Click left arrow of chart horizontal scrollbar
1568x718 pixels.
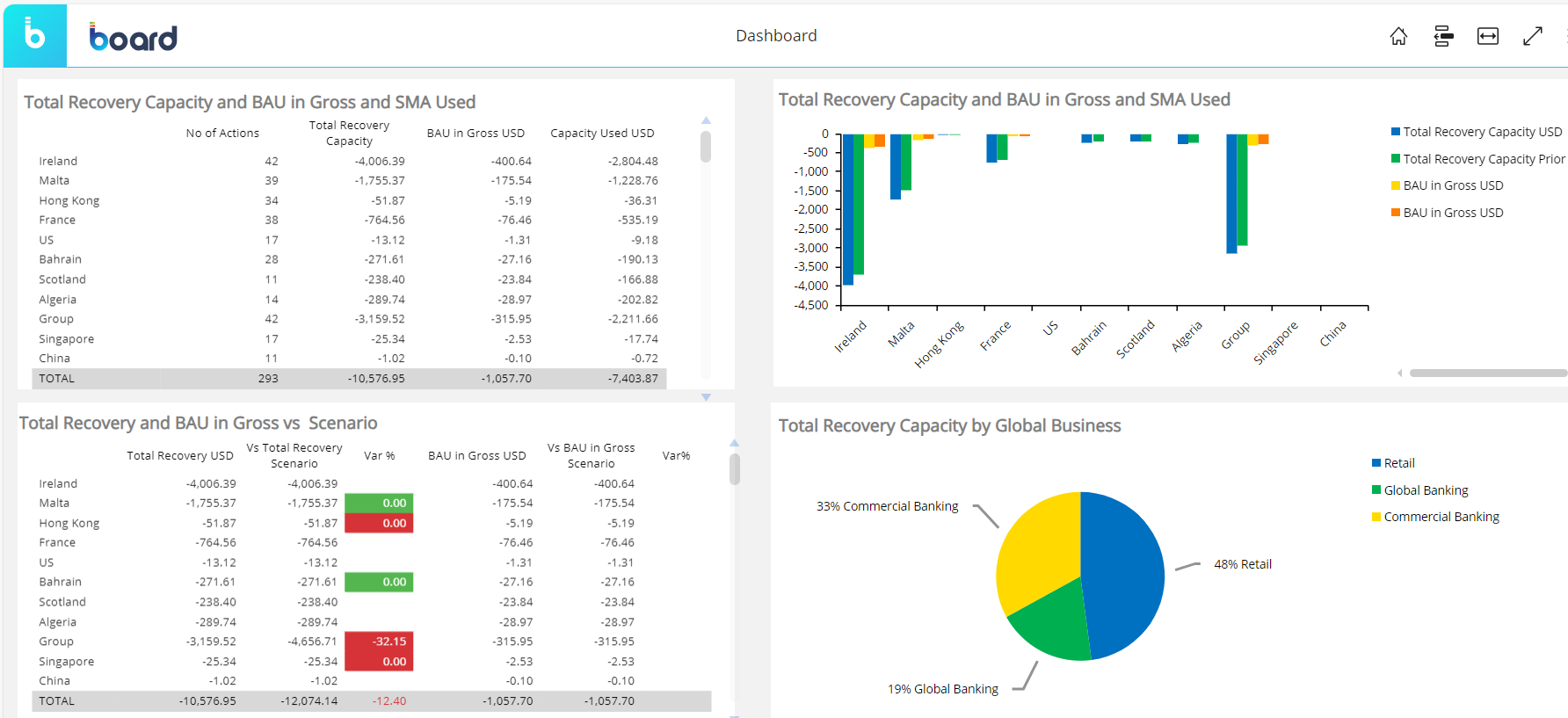(1400, 374)
